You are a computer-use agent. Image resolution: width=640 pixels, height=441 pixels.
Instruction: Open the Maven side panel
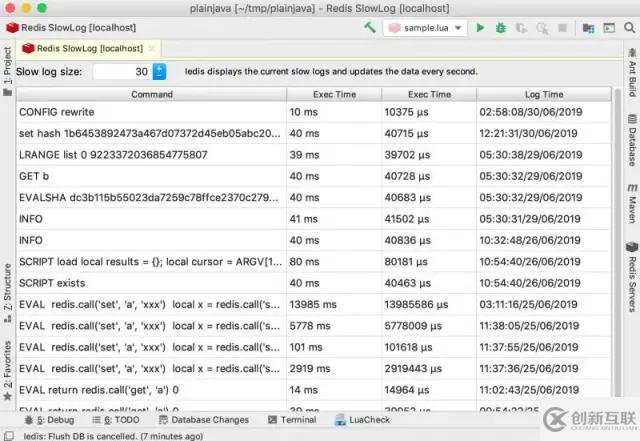[632, 203]
